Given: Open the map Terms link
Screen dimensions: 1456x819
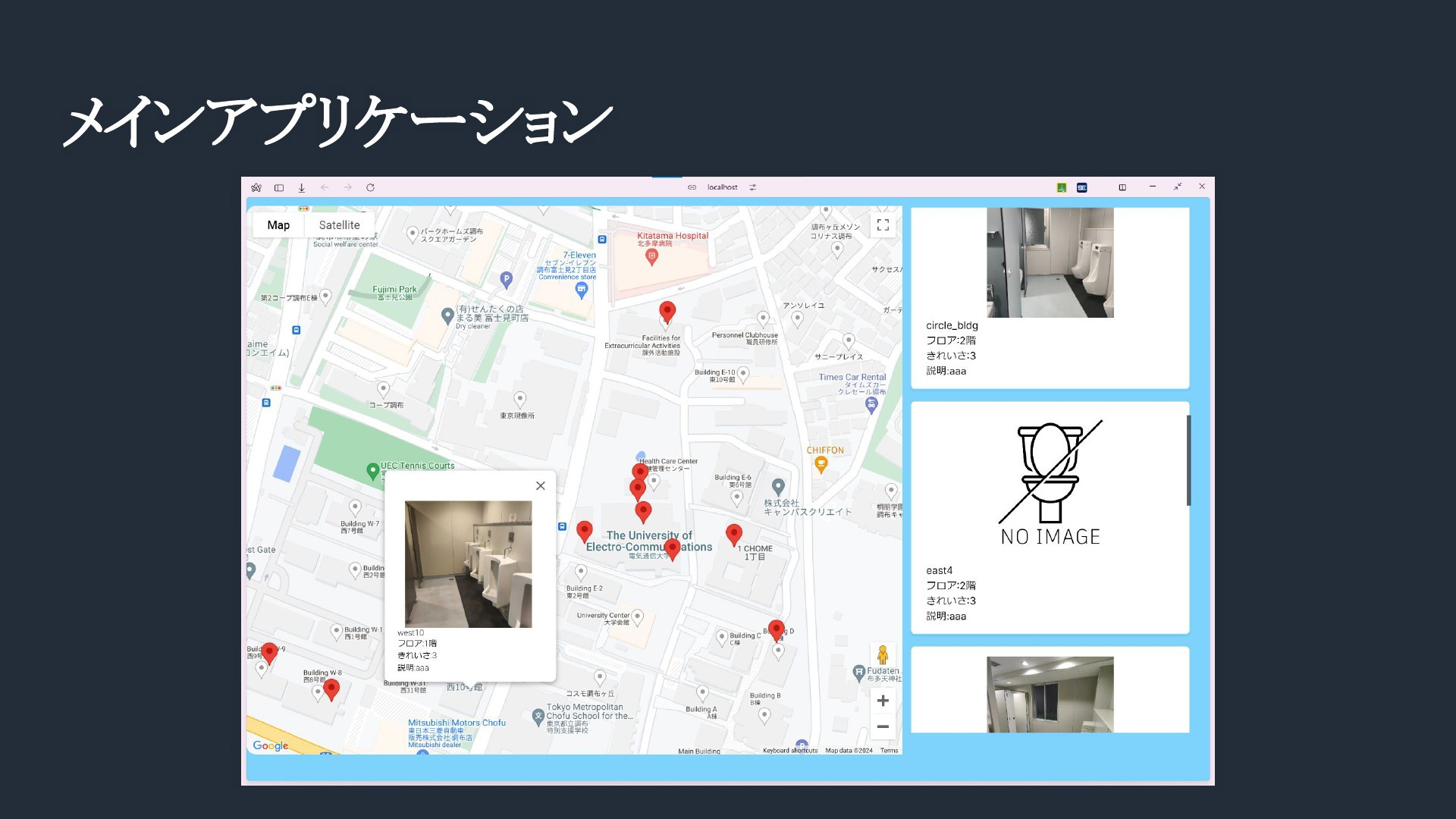Looking at the screenshot, I should [889, 751].
